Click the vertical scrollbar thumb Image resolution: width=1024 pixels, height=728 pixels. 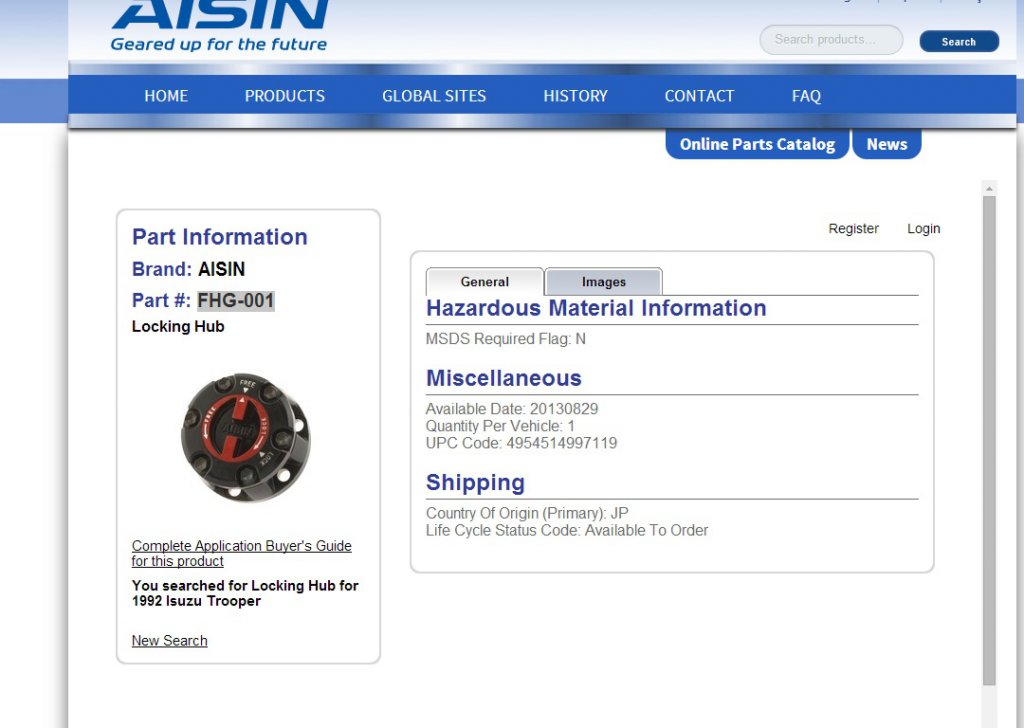click(x=989, y=441)
